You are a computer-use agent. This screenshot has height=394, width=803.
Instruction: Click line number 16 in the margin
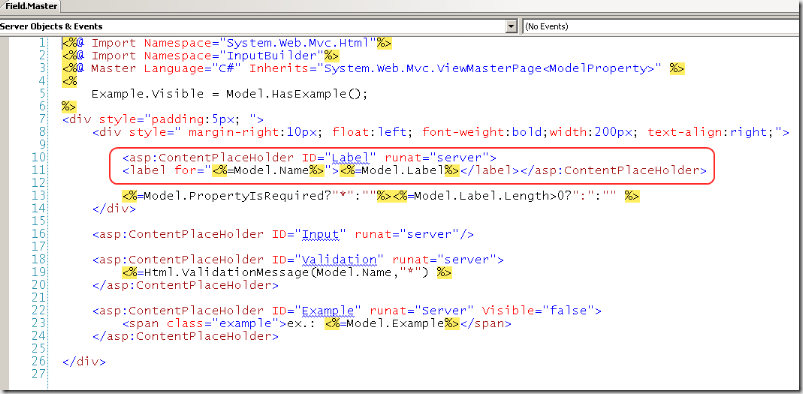point(38,235)
